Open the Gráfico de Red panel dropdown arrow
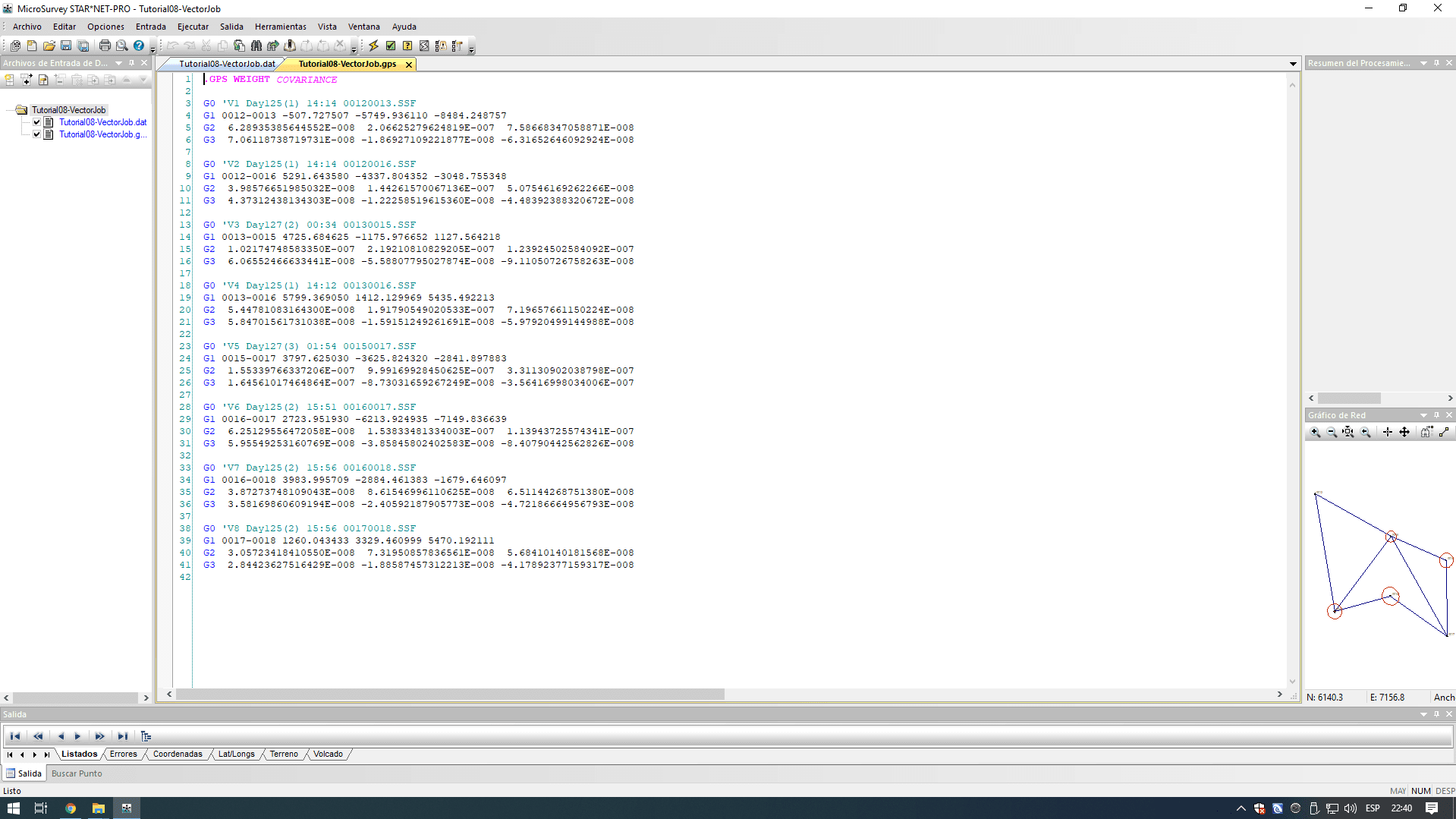 coord(1423,415)
